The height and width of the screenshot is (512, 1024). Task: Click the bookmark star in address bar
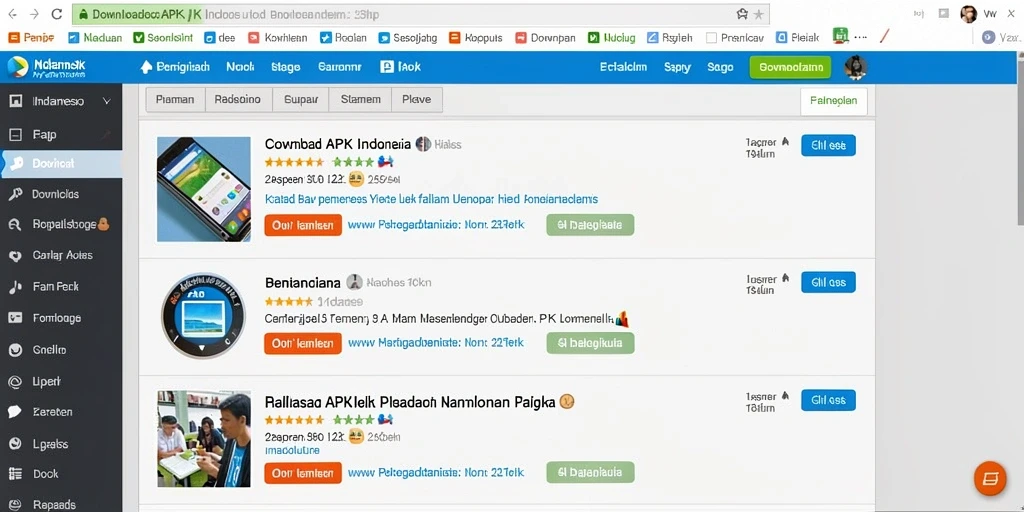[x=758, y=14]
